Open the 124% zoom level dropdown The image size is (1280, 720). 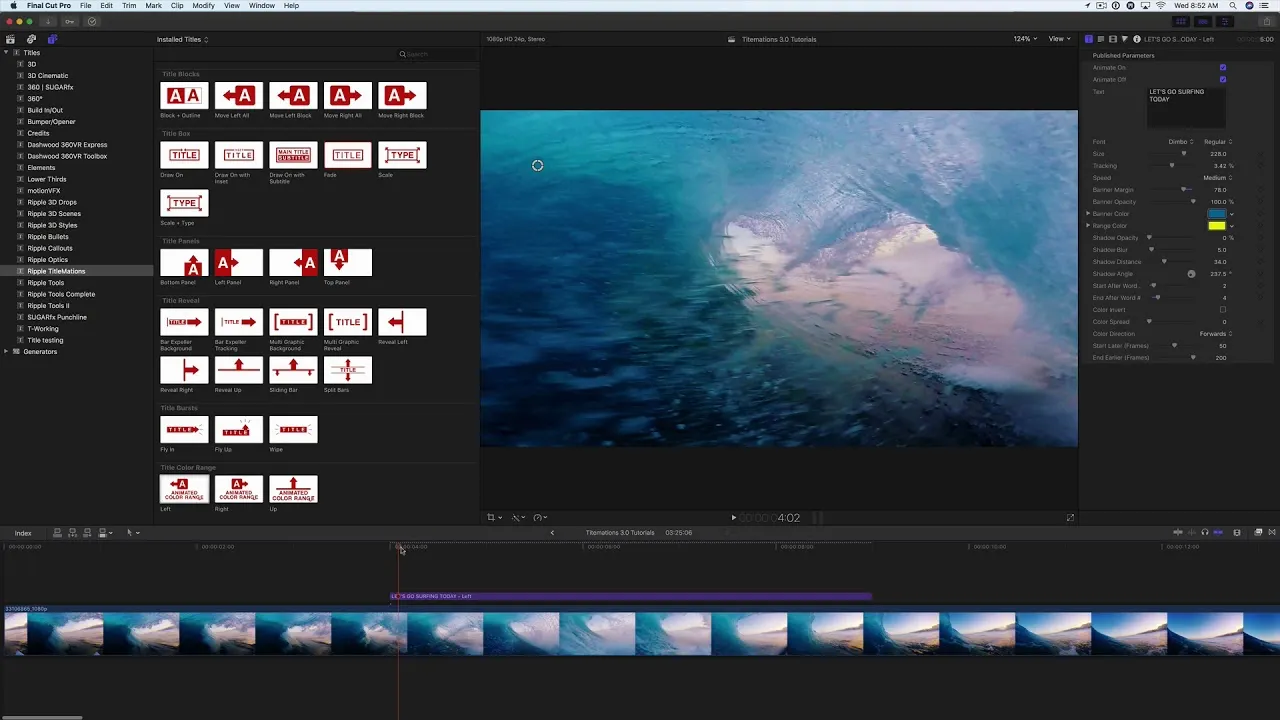point(1024,39)
